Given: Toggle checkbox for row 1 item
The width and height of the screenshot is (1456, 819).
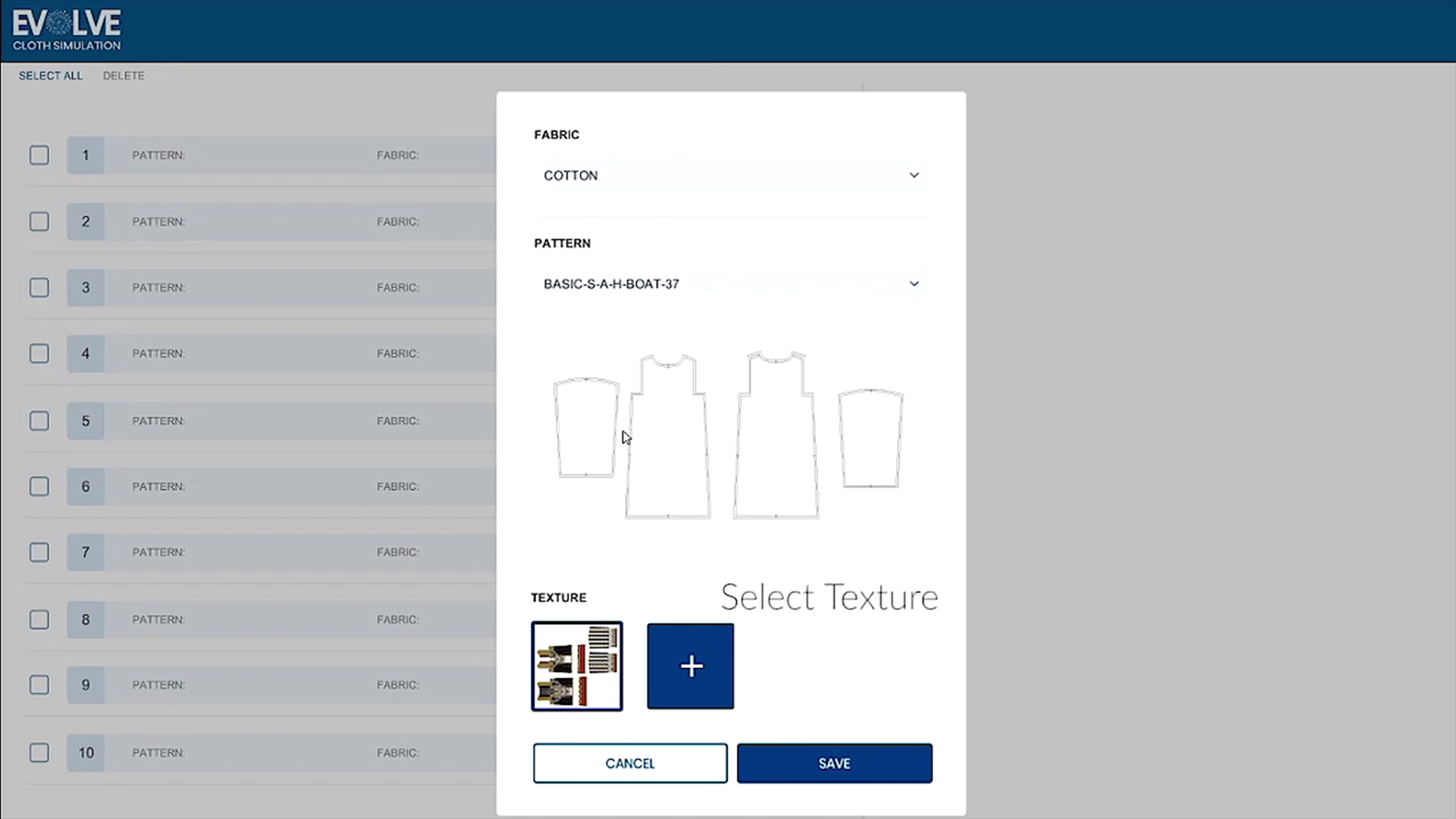Looking at the screenshot, I should point(39,155).
